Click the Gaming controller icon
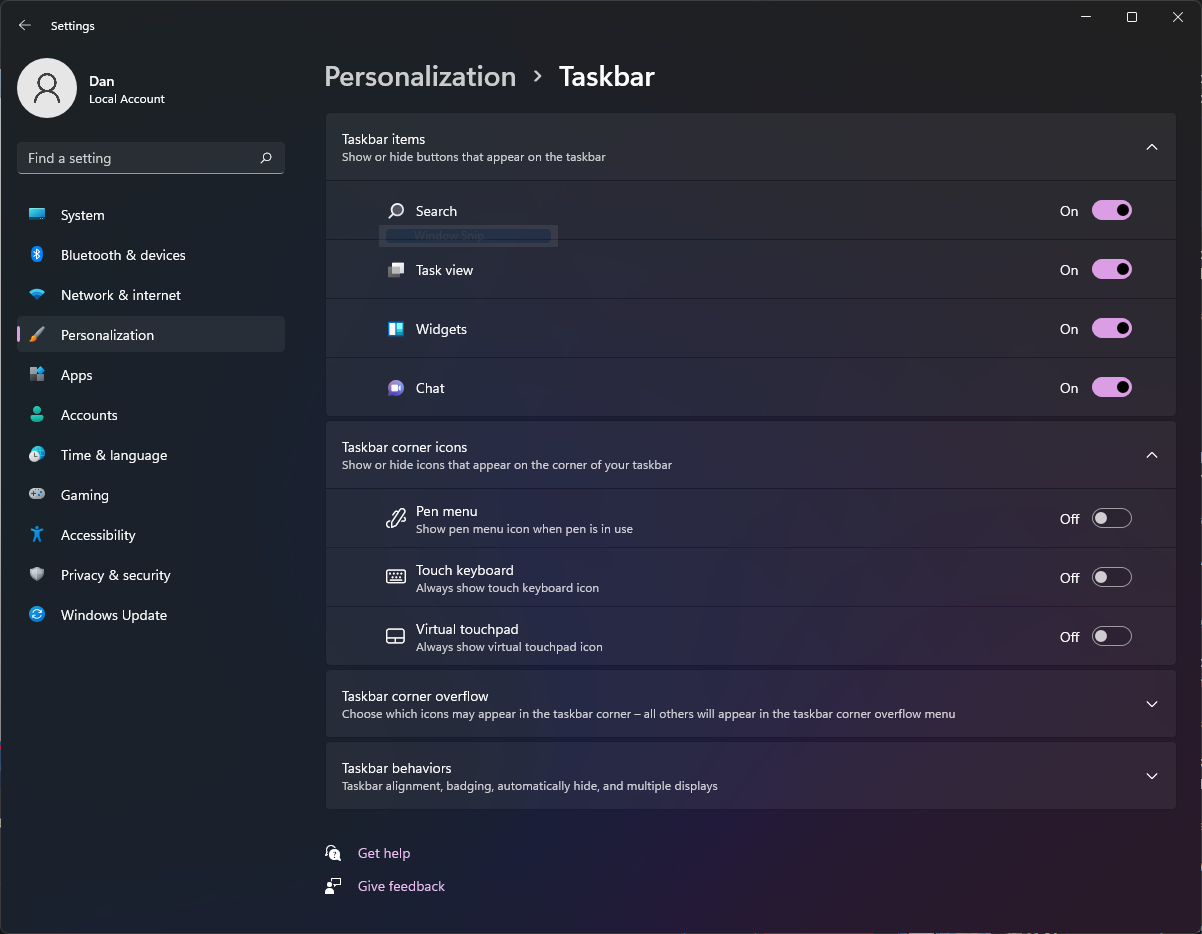The width and height of the screenshot is (1202, 934). 37,495
